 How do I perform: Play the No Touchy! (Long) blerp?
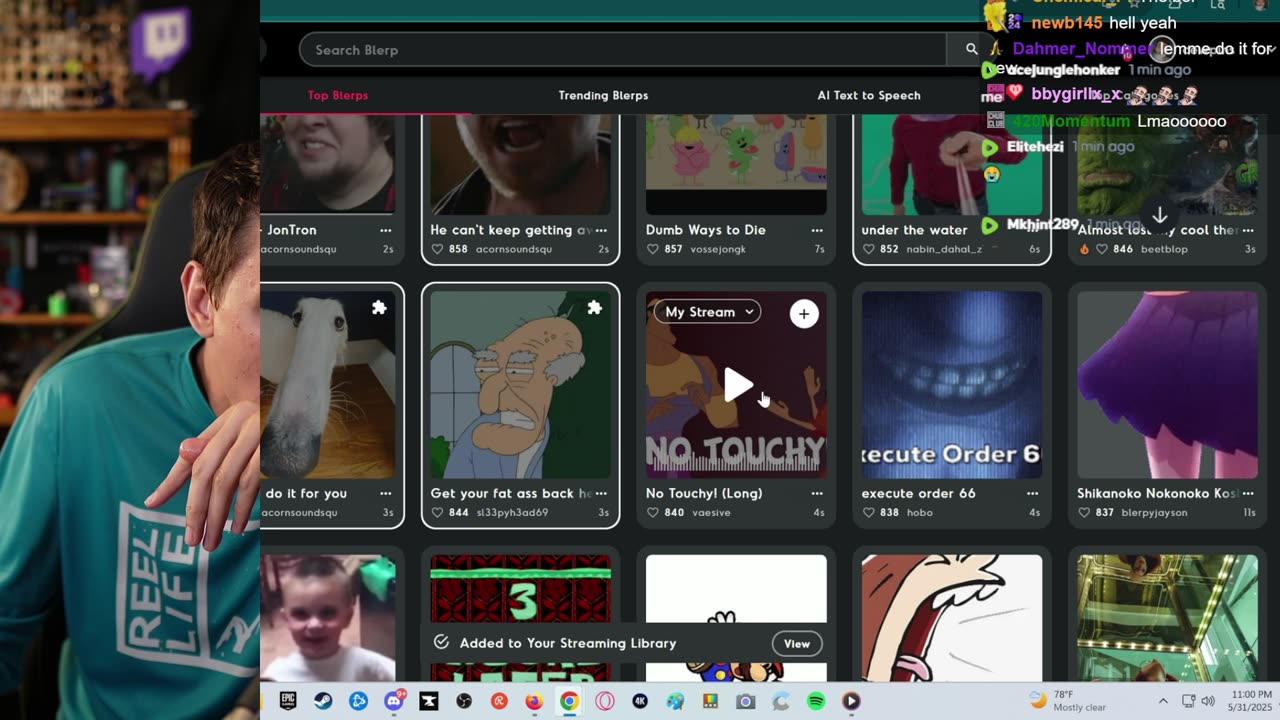pyautogui.click(x=738, y=385)
